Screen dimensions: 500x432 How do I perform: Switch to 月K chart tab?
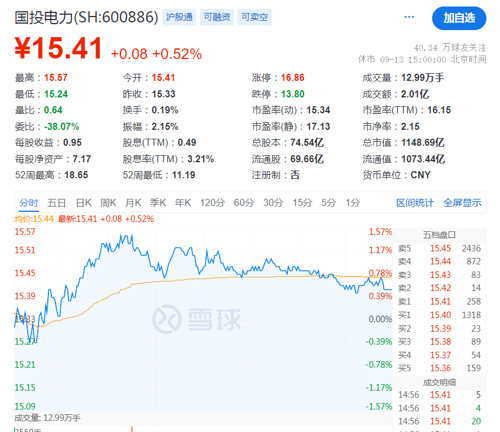pos(133,203)
